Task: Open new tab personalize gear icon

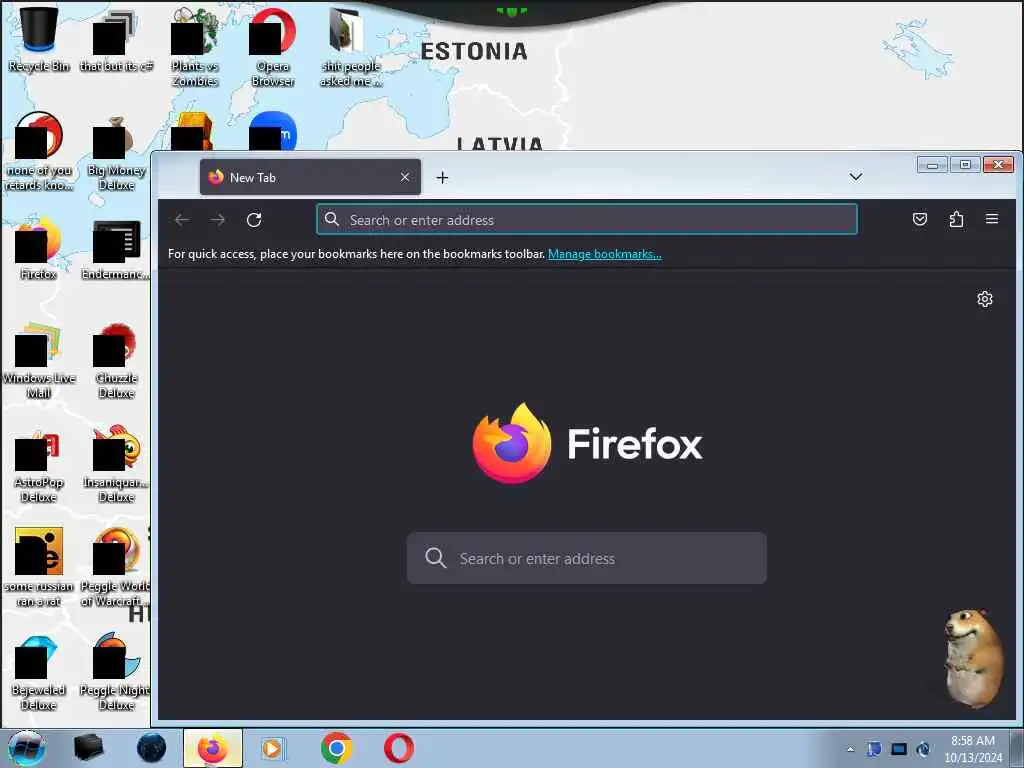Action: (985, 299)
